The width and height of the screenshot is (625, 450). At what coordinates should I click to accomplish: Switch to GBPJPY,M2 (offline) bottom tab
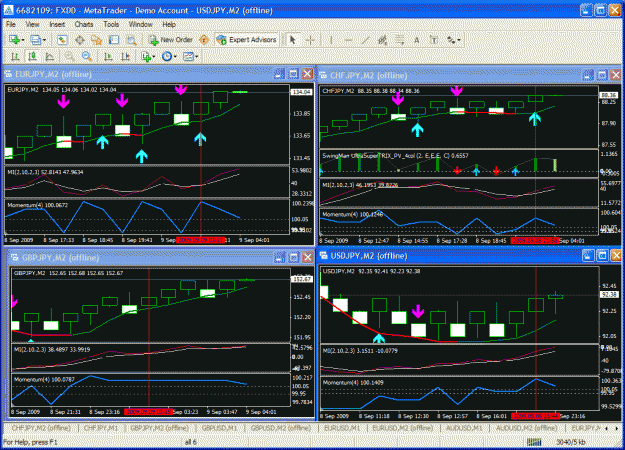coord(159,428)
